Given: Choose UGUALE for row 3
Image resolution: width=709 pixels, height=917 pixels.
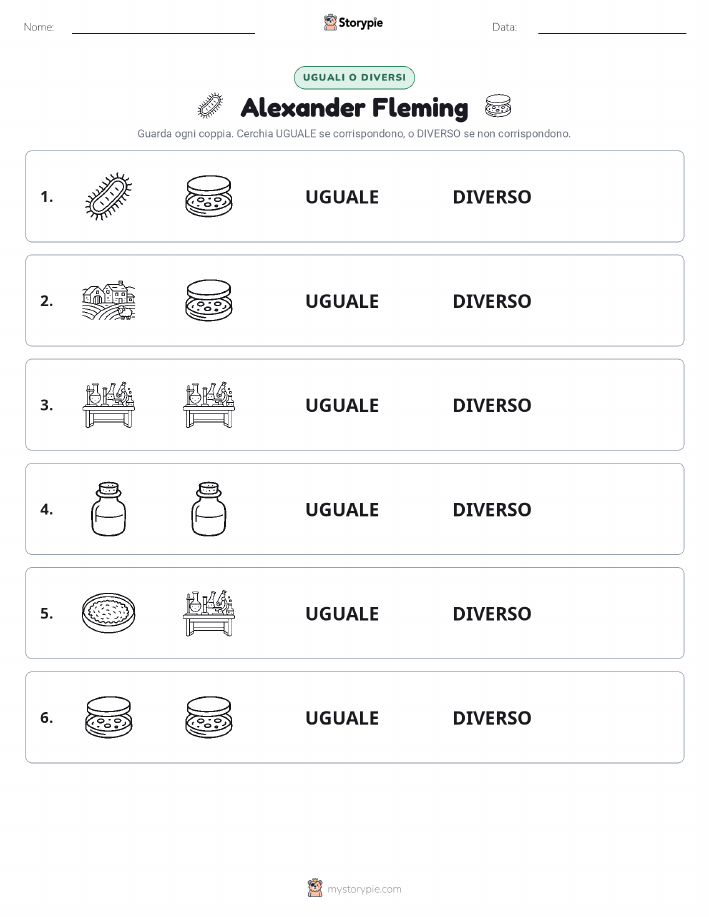Looking at the screenshot, I should [342, 405].
